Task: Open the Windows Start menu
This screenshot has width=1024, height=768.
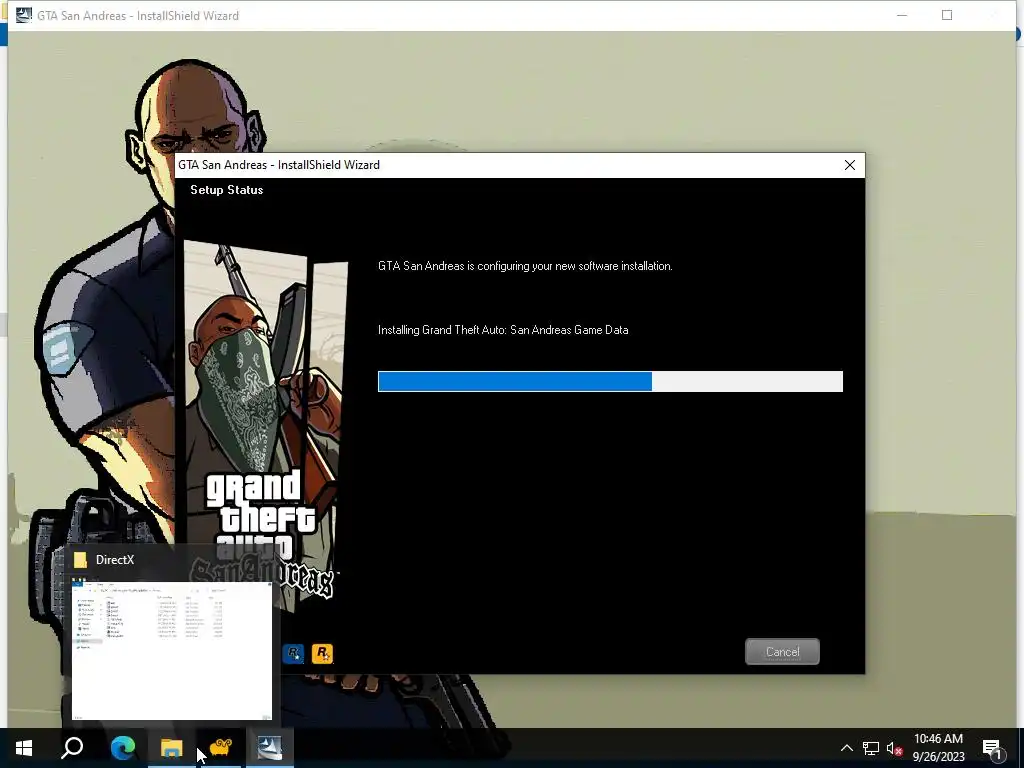Action: click(24, 748)
